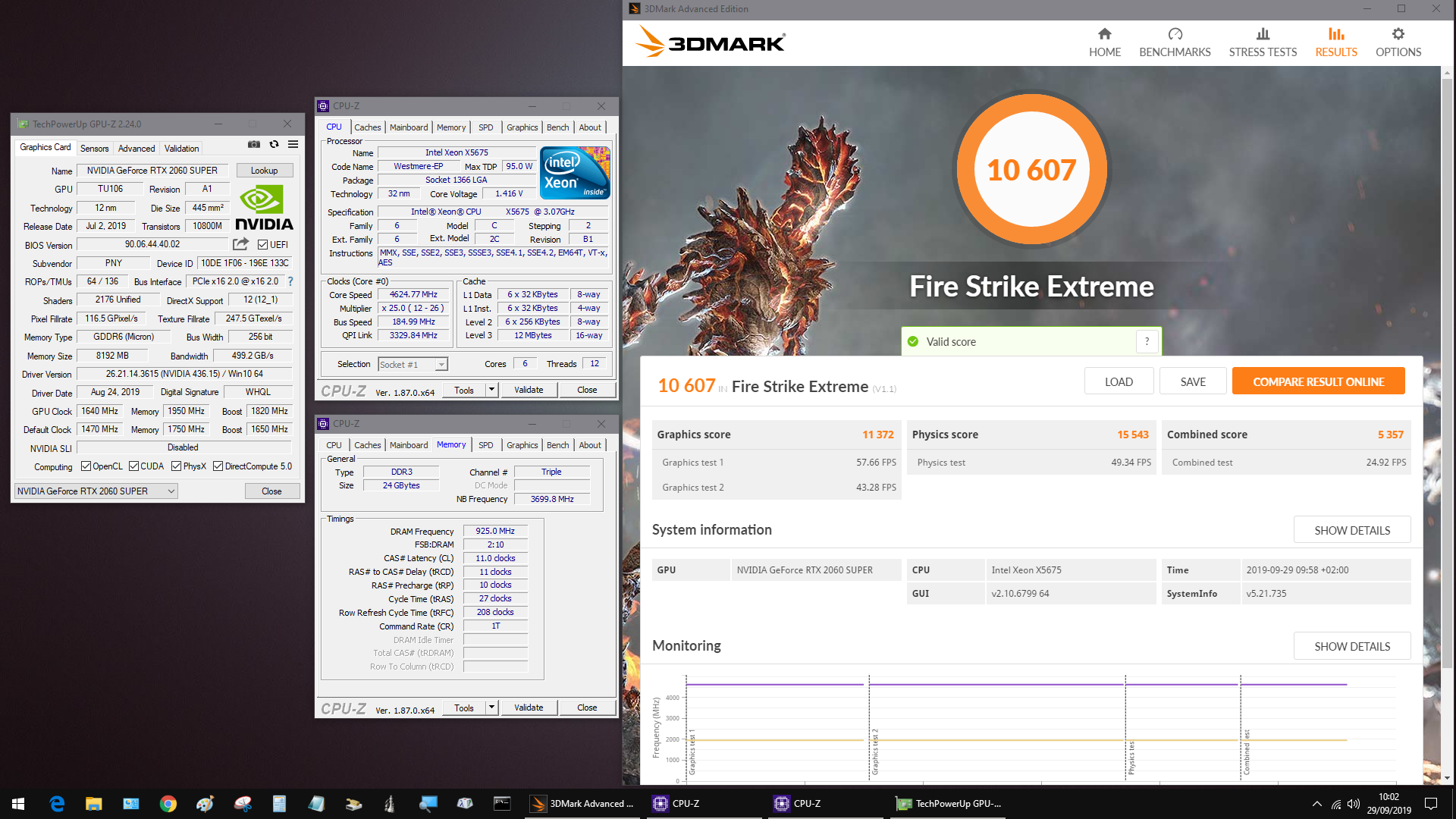
Task: Open network icon in system tray
Action: pyautogui.click(x=1336, y=804)
